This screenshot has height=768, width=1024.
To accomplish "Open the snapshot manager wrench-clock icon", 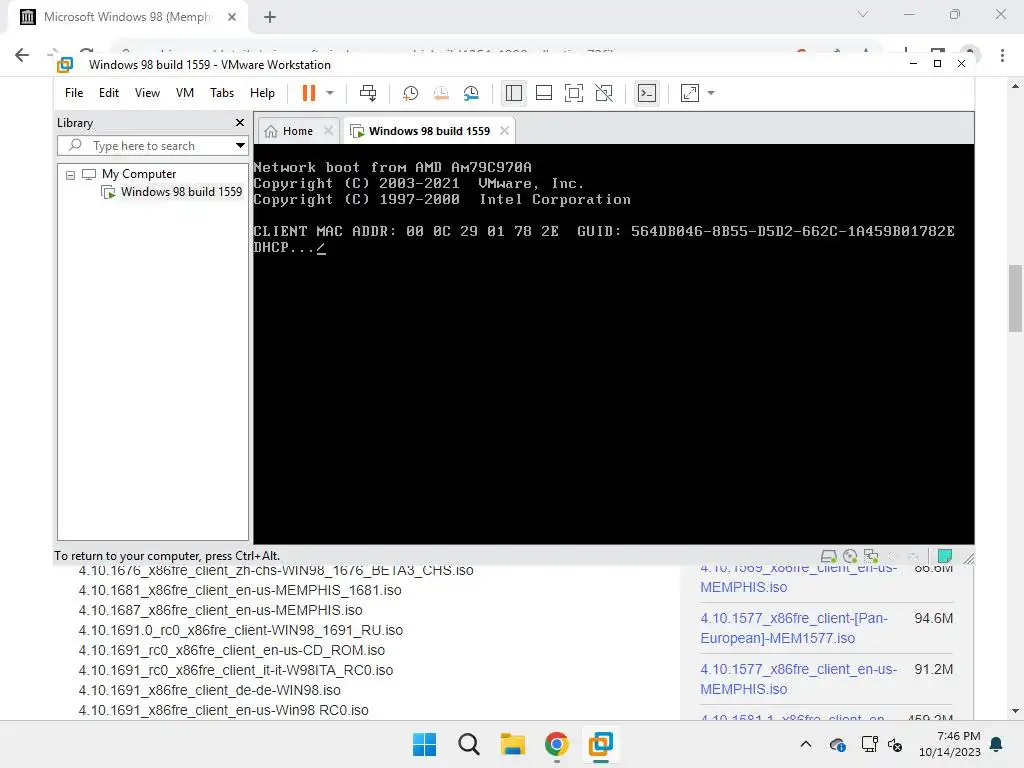I will [471, 93].
